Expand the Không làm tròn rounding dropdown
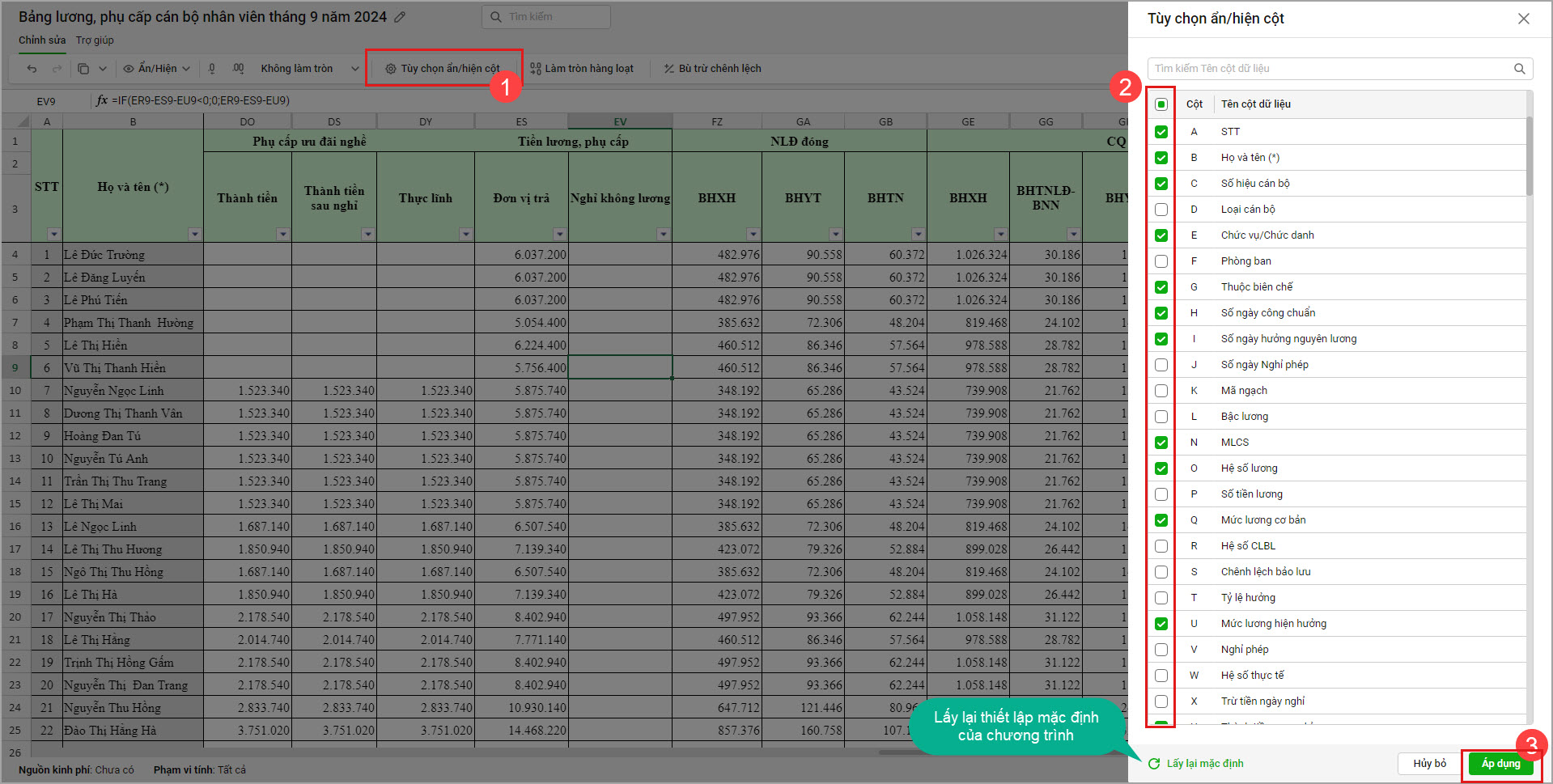The image size is (1553, 784). pos(354,69)
